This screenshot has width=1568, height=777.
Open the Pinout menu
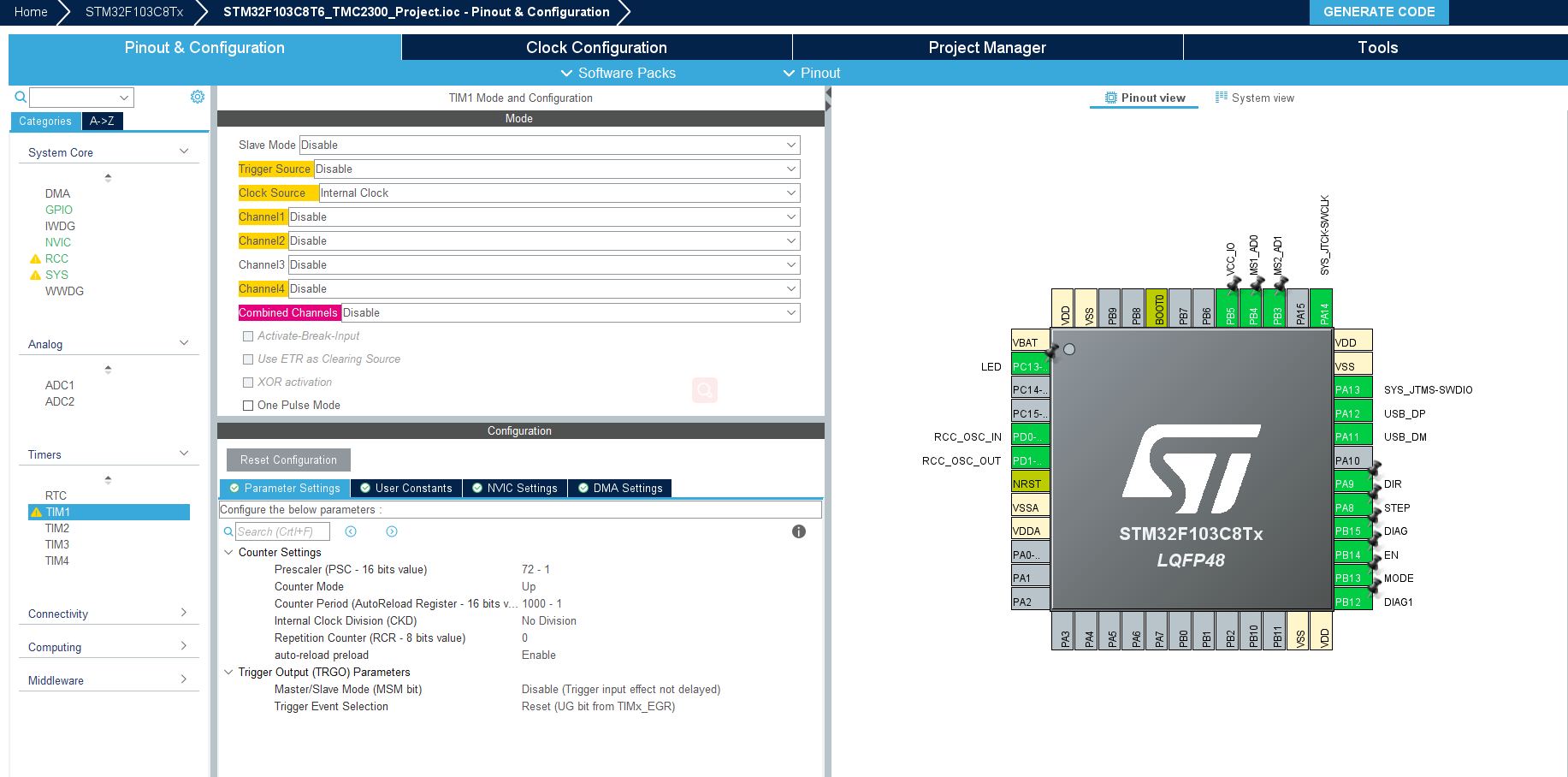812,74
